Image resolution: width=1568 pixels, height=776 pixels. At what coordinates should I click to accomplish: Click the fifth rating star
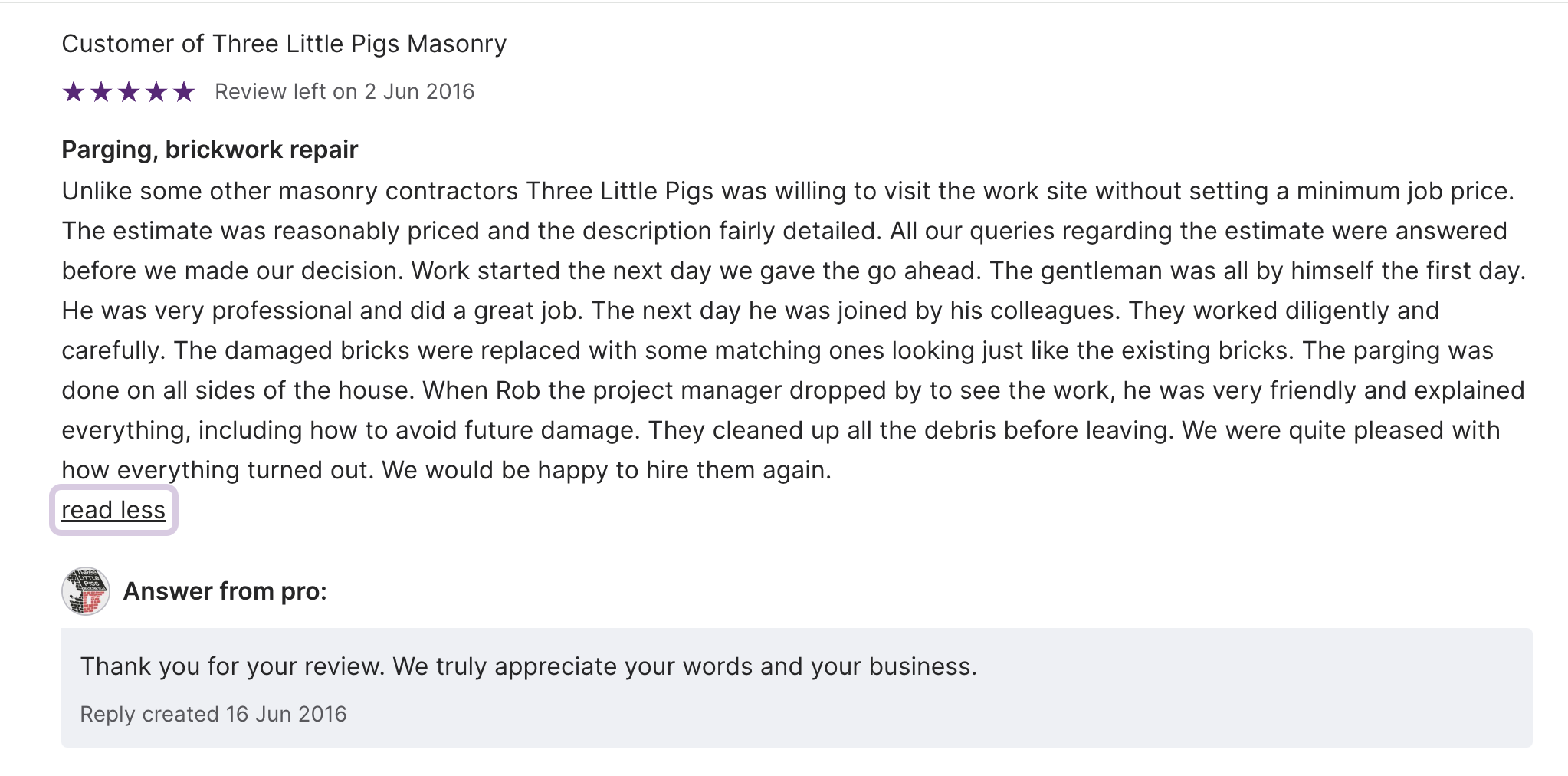(x=184, y=92)
